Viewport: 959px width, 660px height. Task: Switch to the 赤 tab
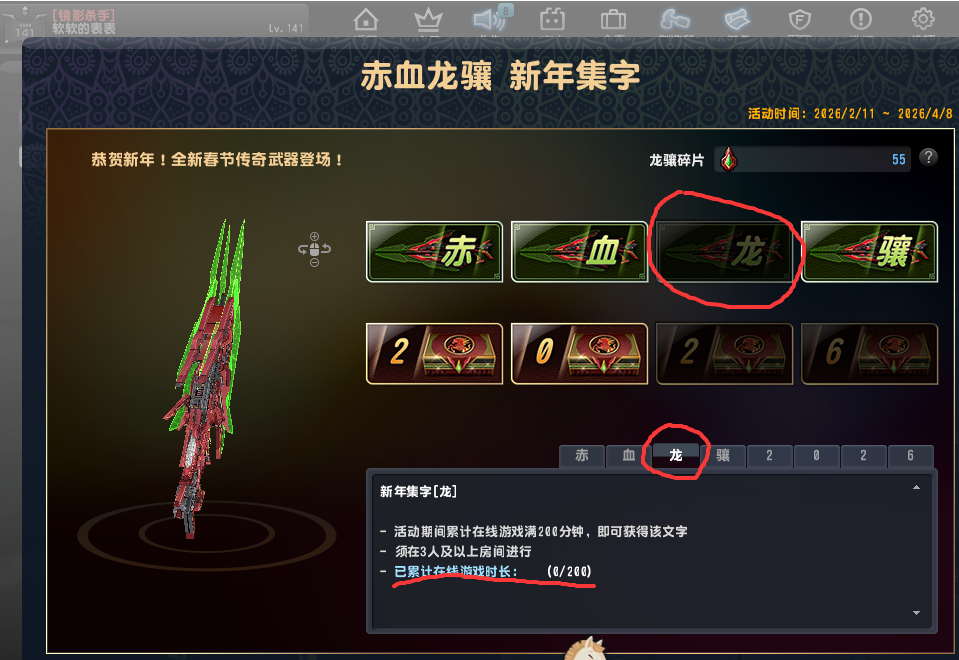[582, 456]
